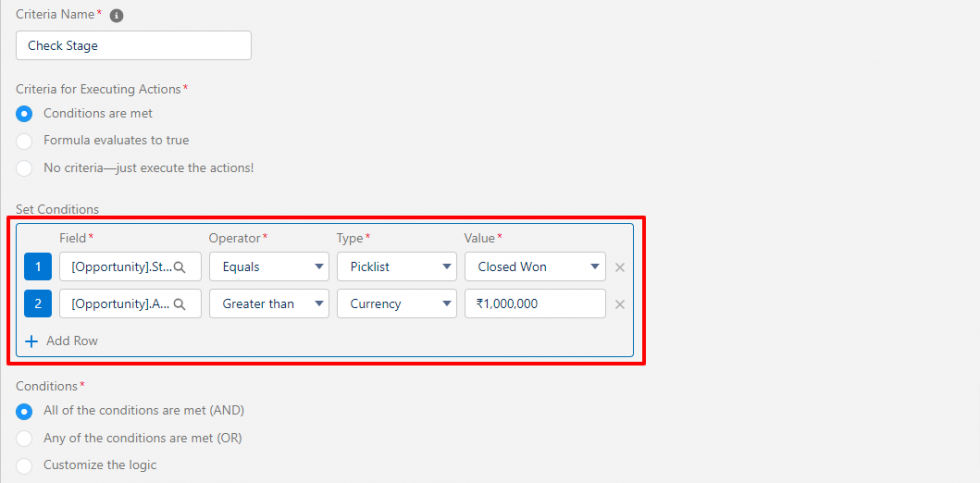The width and height of the screenshot is (980, 483).
Task: Click the ₹1,000,000 value input field
Action: click(534, 304)
